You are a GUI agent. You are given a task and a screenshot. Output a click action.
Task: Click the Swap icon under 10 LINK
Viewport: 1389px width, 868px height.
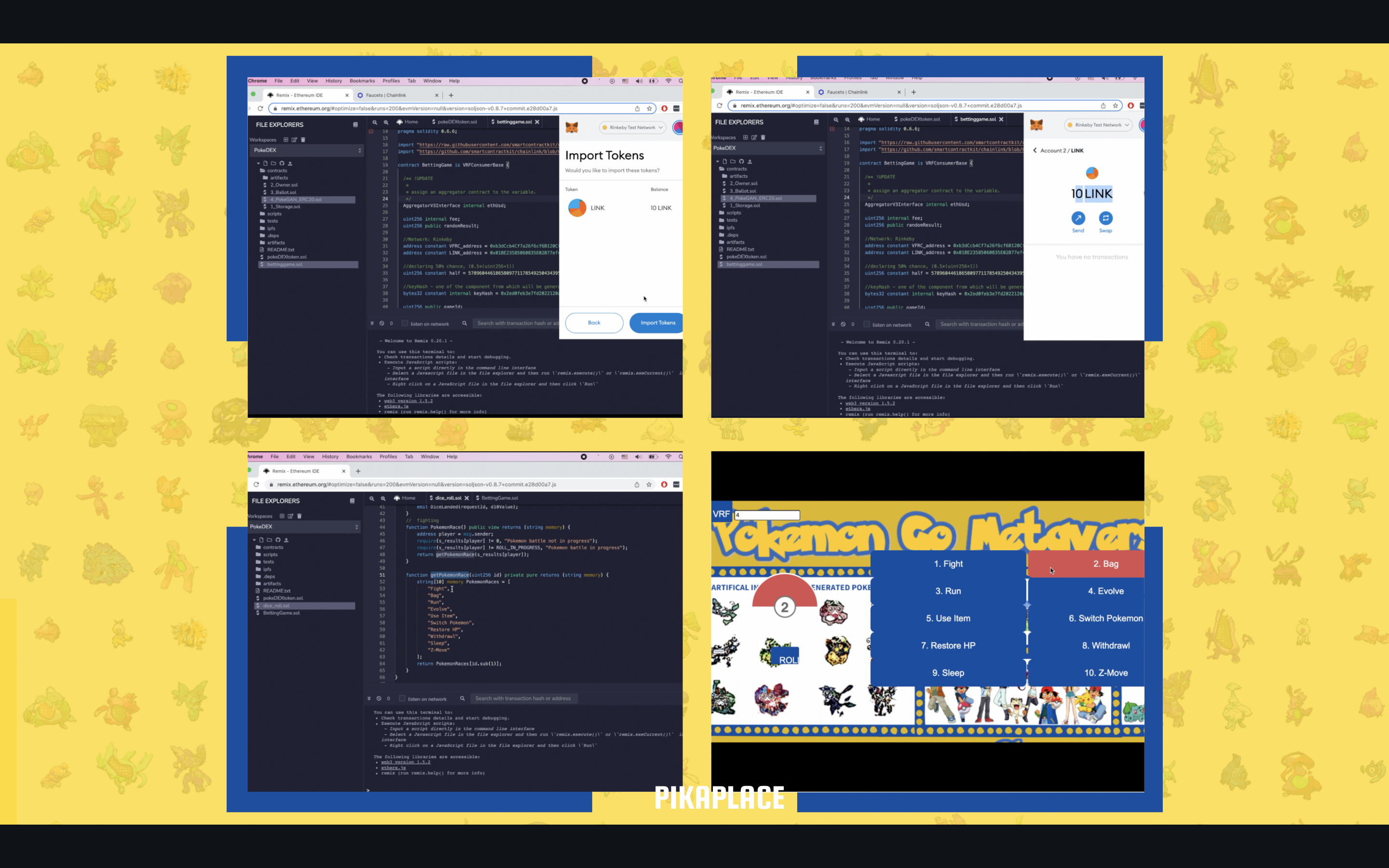(x=1105, y=218)
